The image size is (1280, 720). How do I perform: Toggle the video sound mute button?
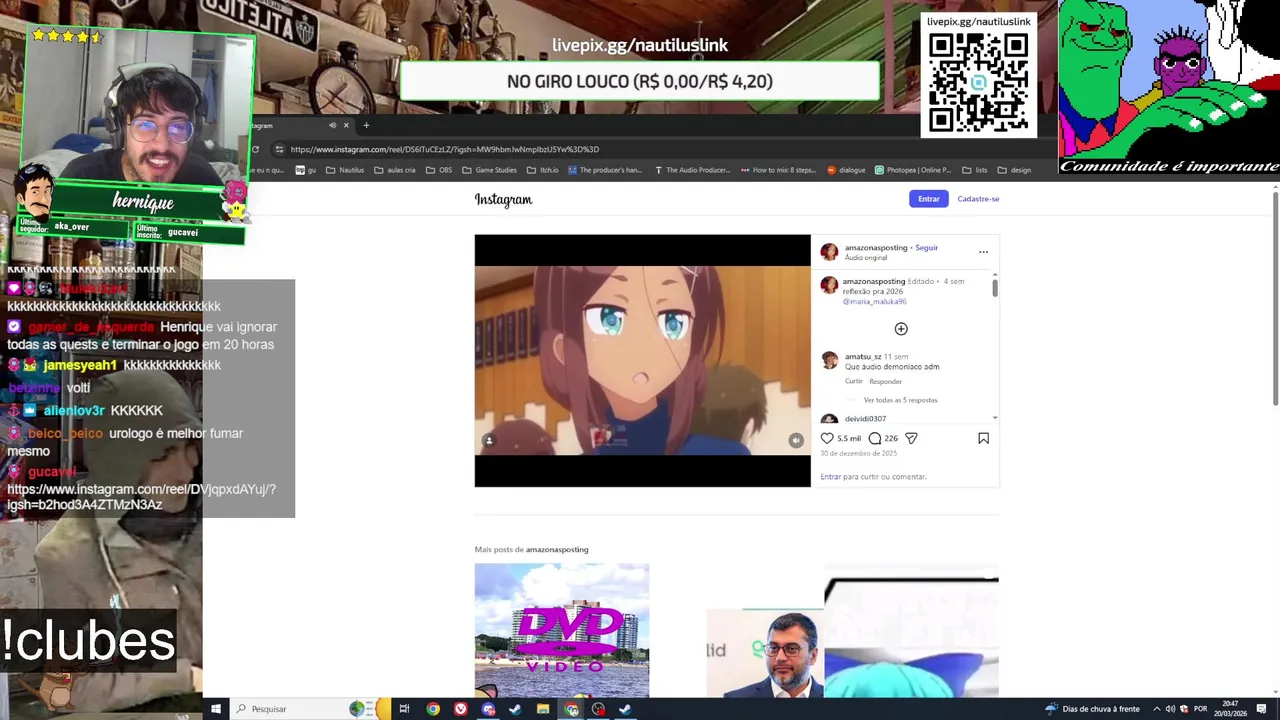tap(796, 440)
